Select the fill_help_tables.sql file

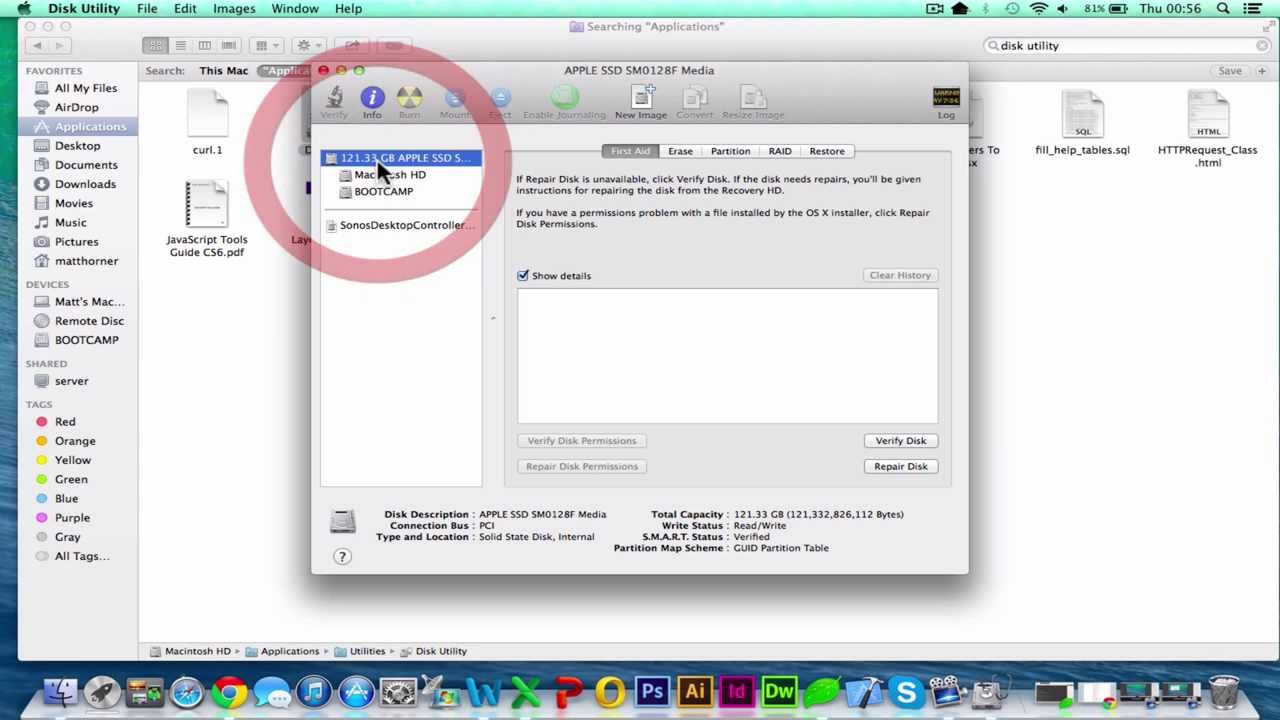1082,124
